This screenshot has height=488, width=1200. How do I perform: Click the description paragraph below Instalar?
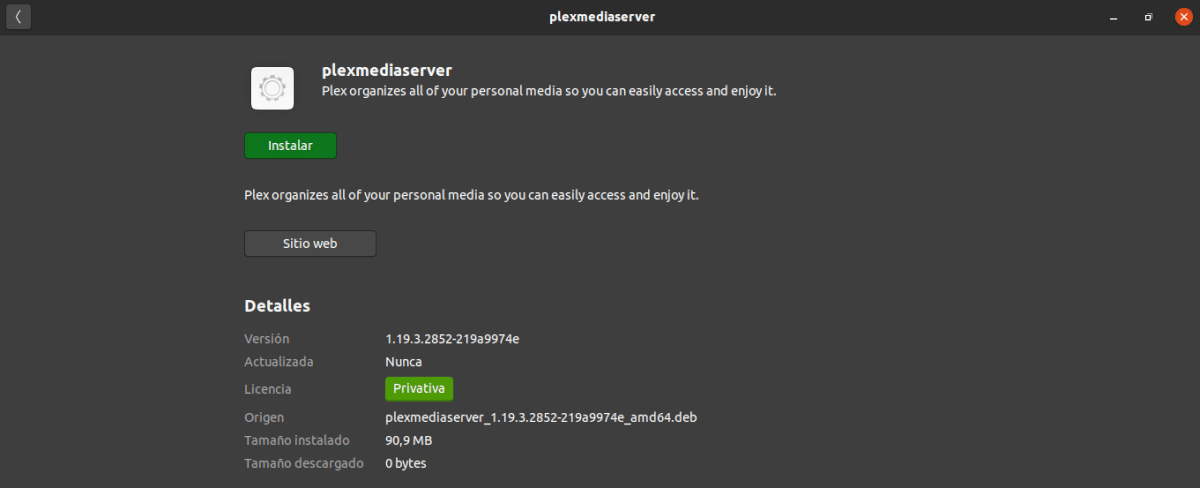(x=471, y=195)
